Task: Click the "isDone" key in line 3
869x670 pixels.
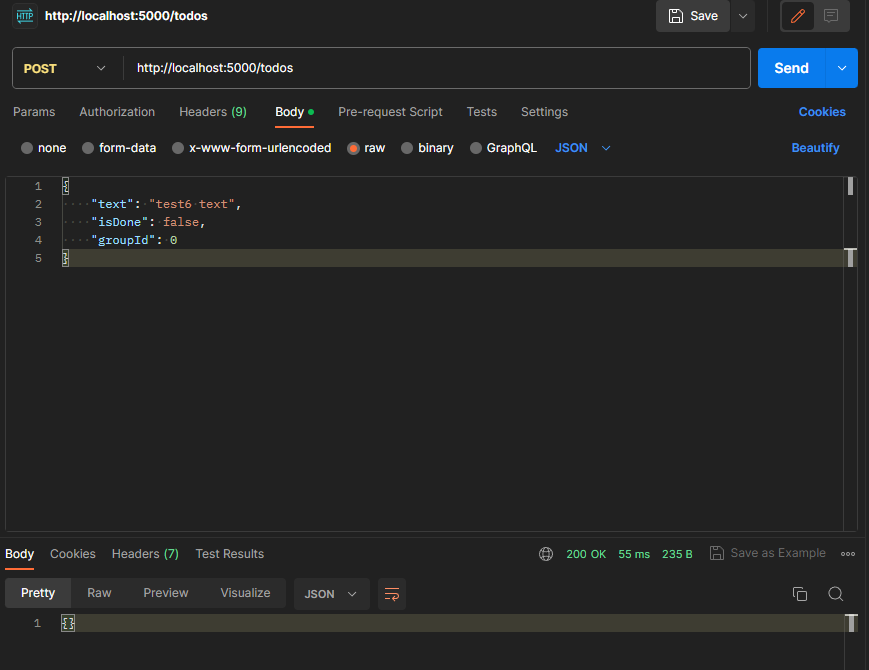Action: [120, 222]
